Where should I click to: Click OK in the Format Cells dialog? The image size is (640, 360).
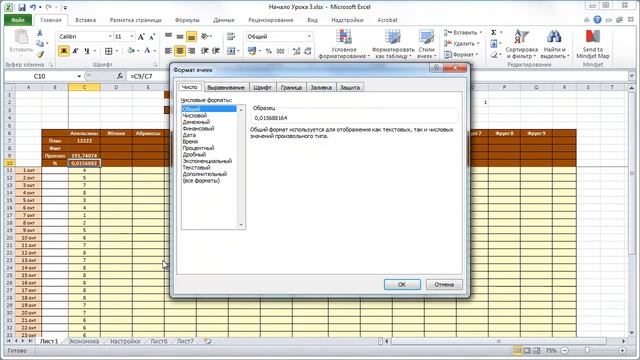pos(402,284)
